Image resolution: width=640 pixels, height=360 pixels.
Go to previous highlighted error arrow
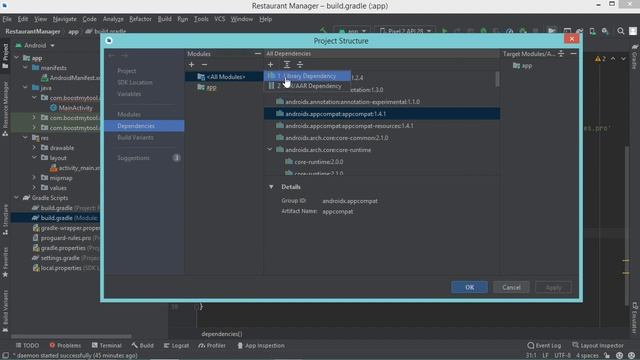[x=613, y=59]
